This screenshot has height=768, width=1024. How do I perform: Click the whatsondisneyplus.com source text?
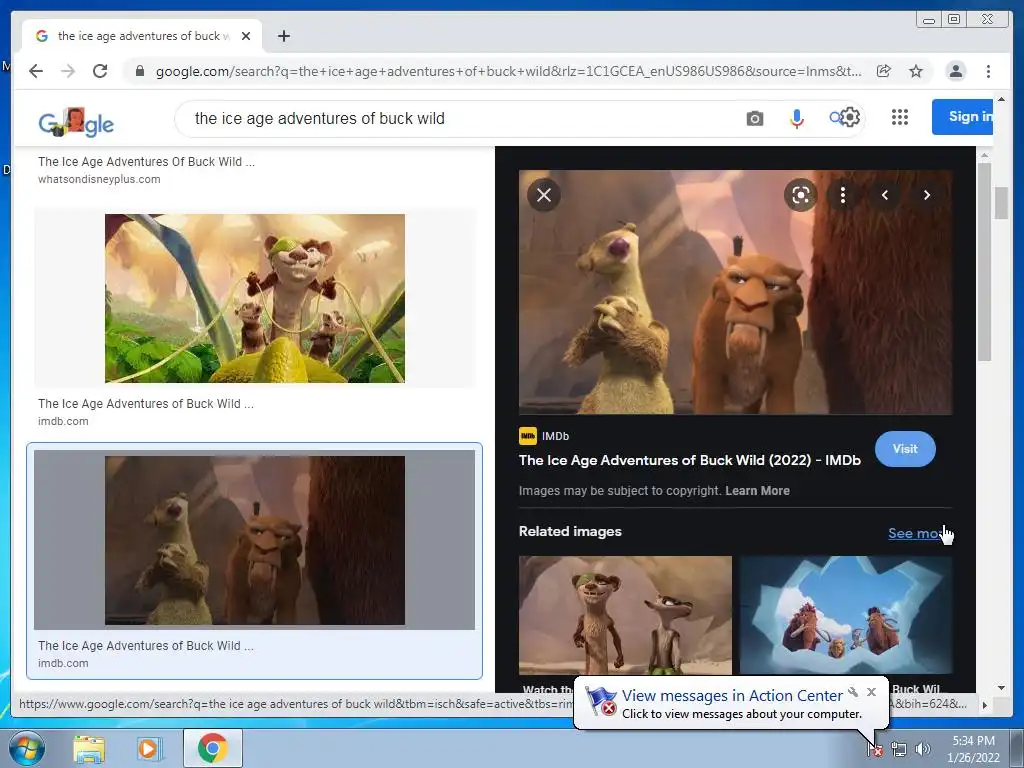click(x=99, y=179)
